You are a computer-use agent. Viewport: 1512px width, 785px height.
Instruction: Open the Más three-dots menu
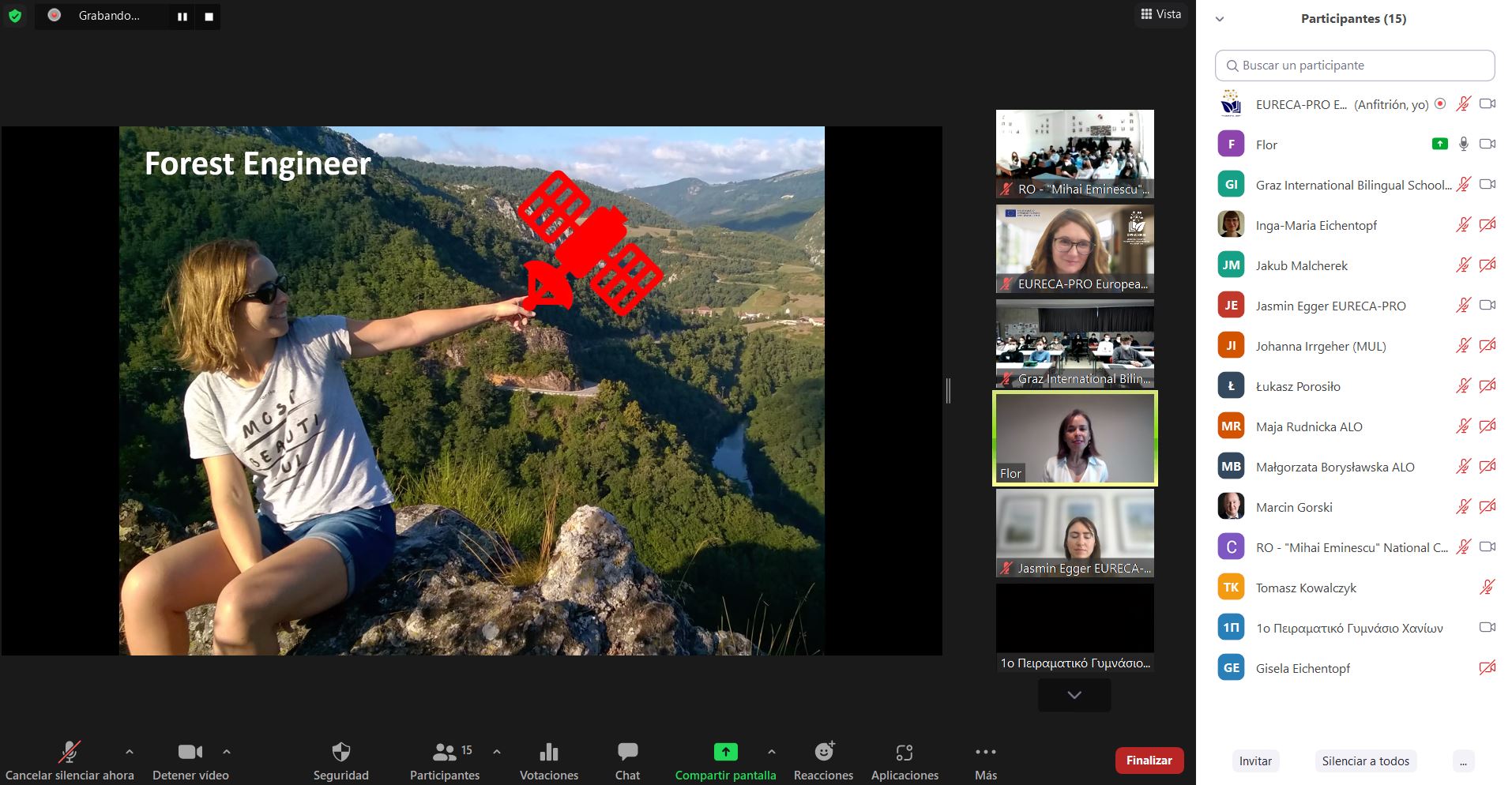[x=985, y=752]
